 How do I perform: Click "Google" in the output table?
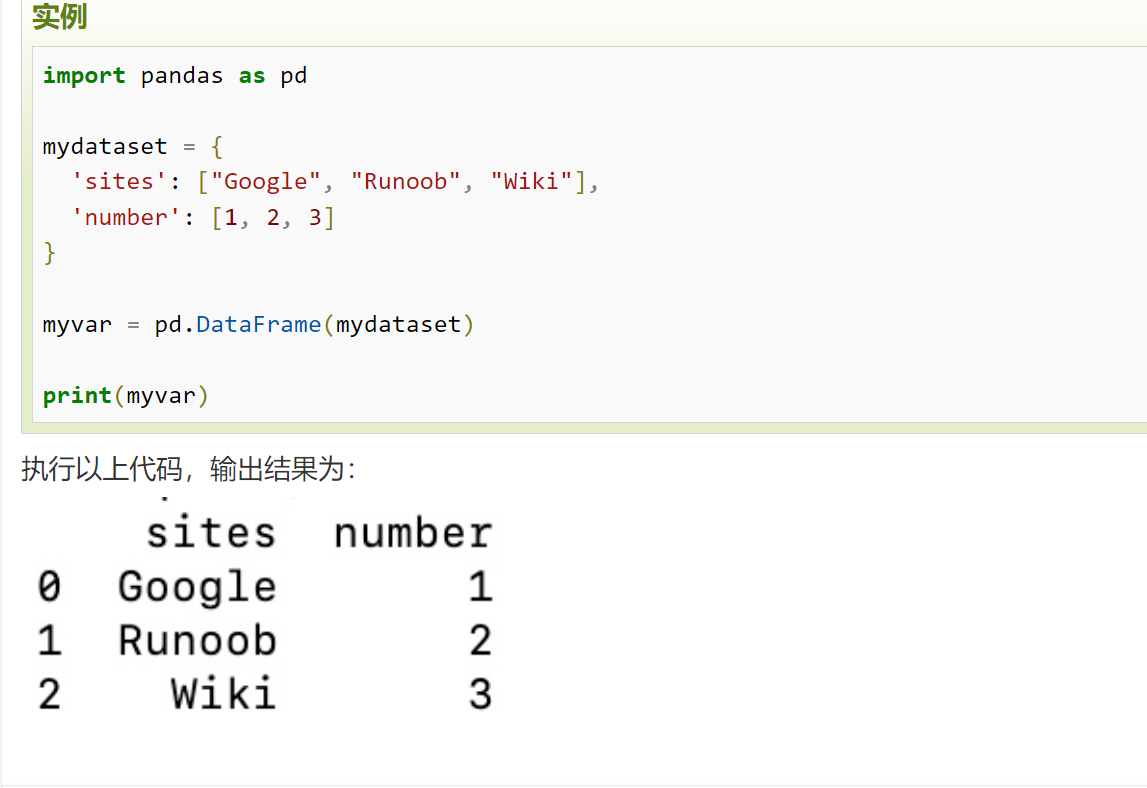[x=197, y=587]
